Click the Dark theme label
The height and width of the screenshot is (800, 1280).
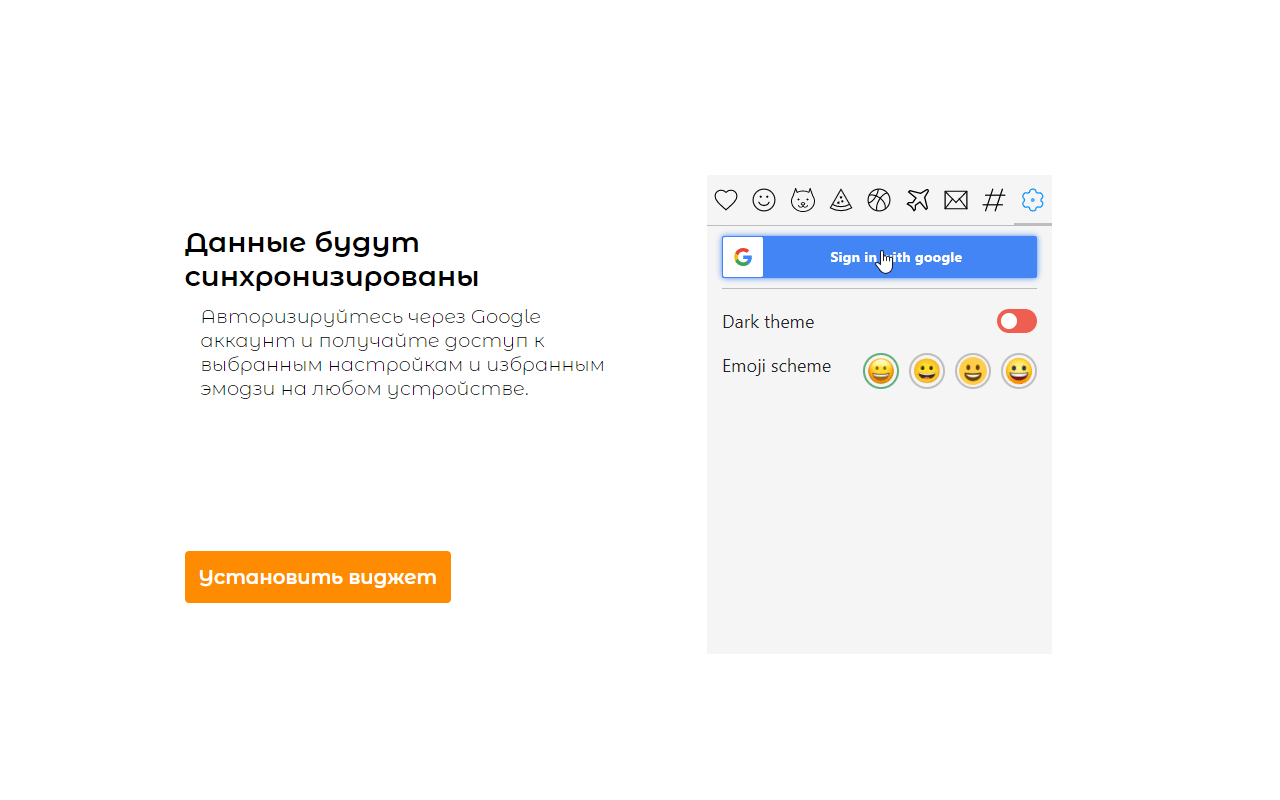(768, 322)
